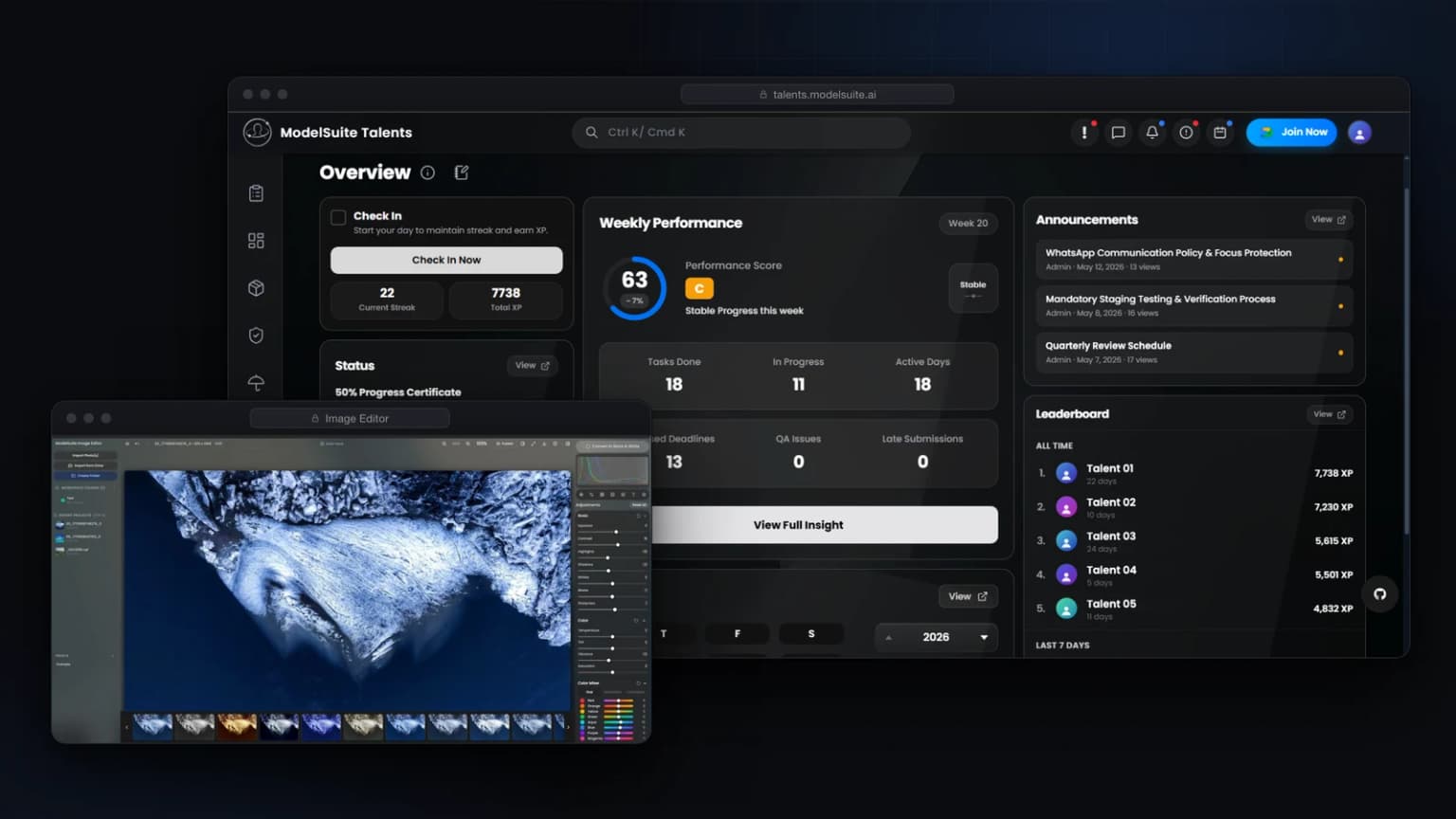This screenshot has height=819, width=1456.
Task: Open the exclamation mark alerts icon
Action: point(1084,133)
